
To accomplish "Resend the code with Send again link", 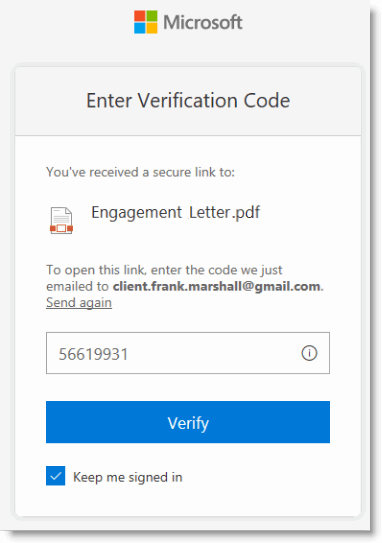I will [79, 303].
